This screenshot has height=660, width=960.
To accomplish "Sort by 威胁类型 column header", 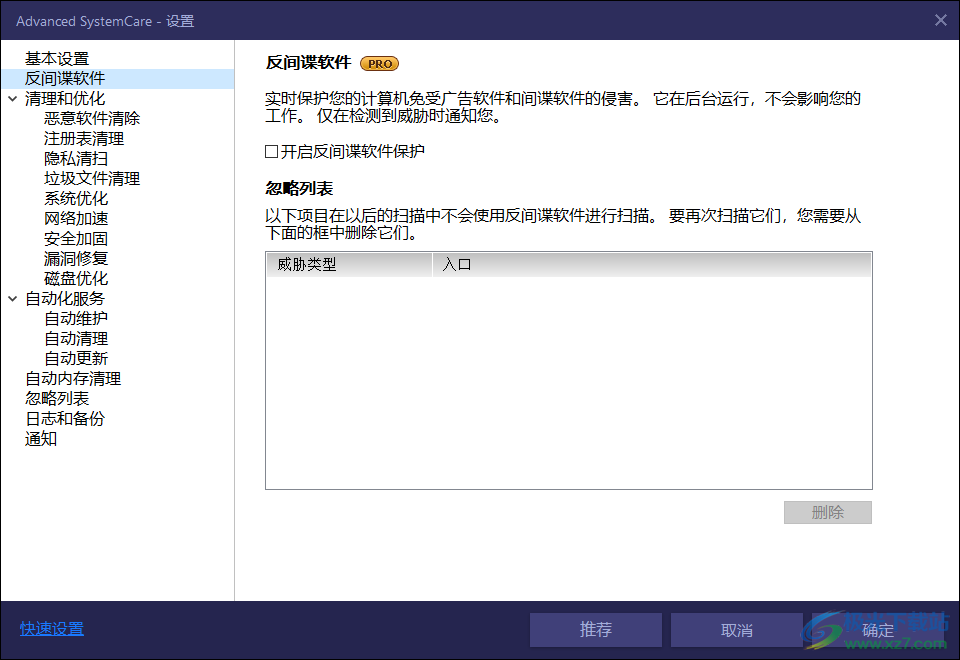I will click(x=349, y=264).
